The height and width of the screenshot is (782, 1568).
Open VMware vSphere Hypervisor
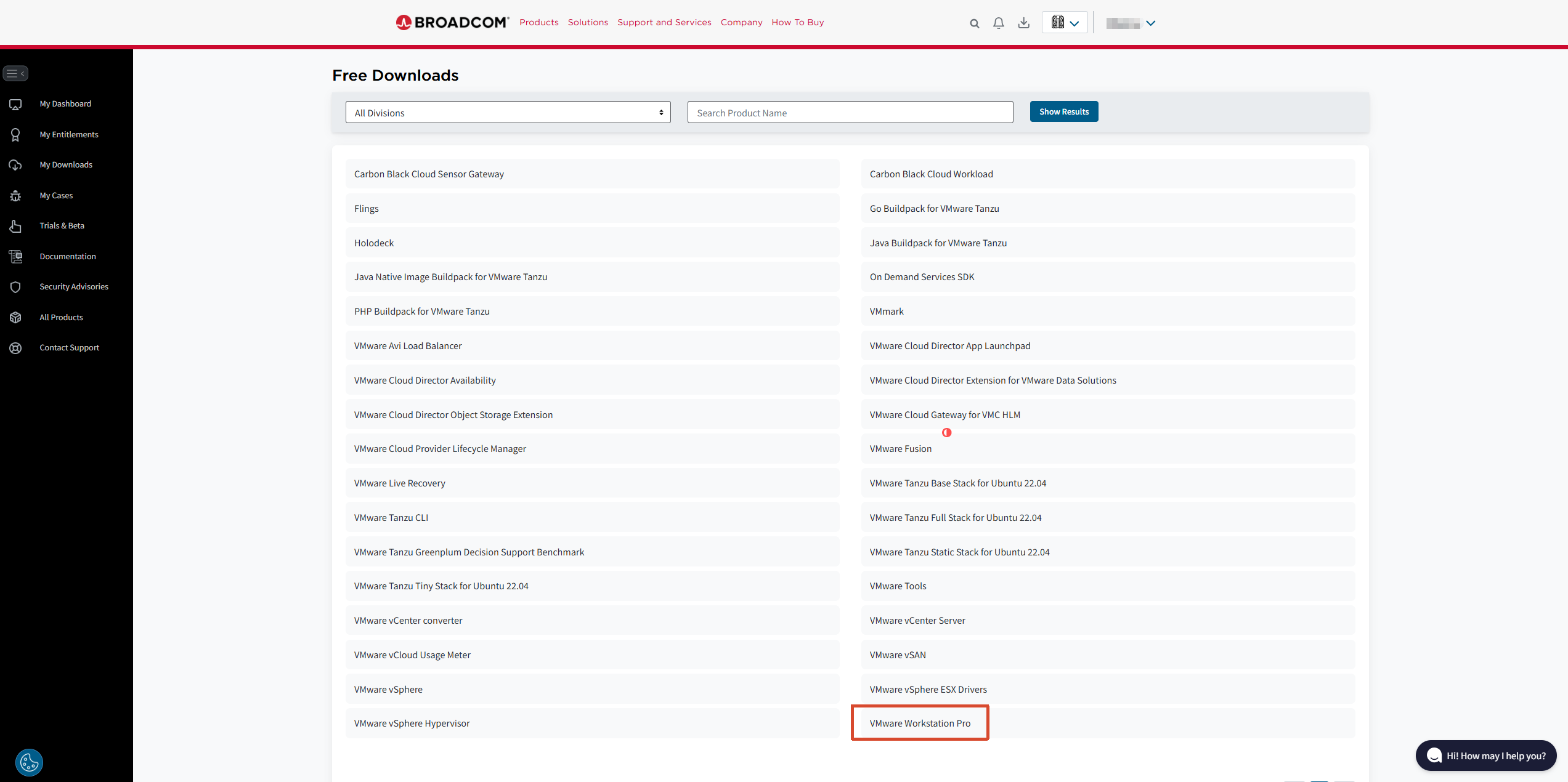click(x=593, y=724)
